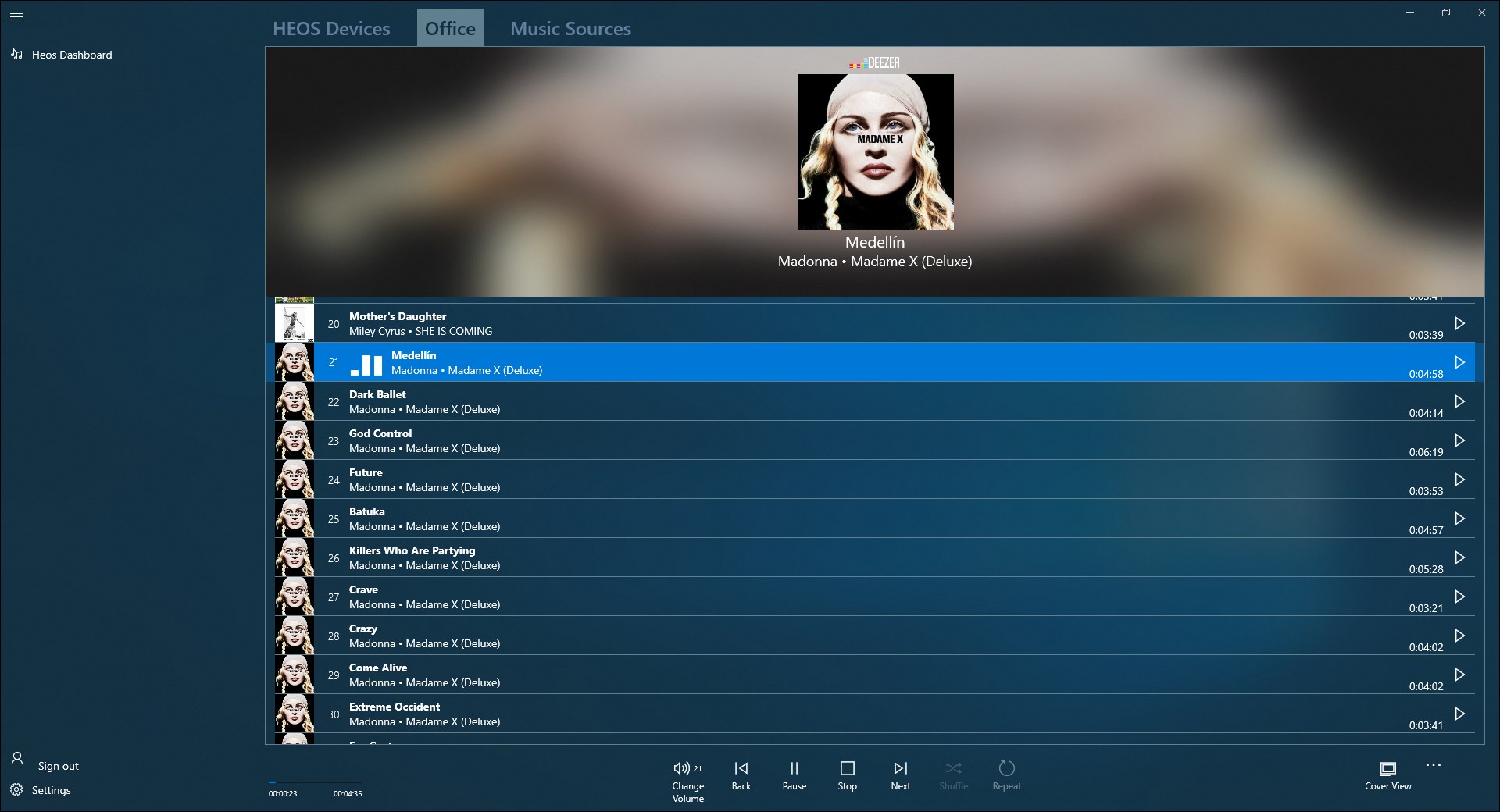1500x812 pixels.
Task: Click track number 27 in queue
Action: point(334,597)
